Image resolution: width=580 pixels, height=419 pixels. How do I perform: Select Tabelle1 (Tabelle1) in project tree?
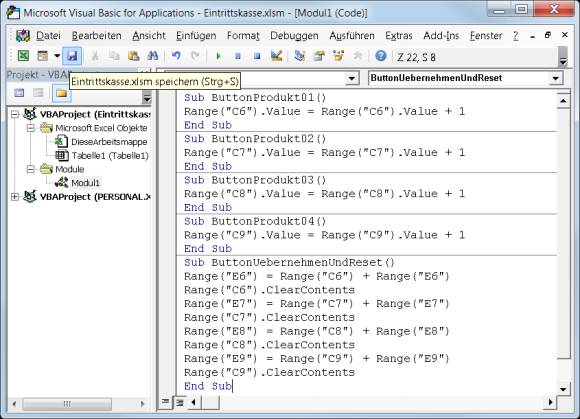point(110,156)
